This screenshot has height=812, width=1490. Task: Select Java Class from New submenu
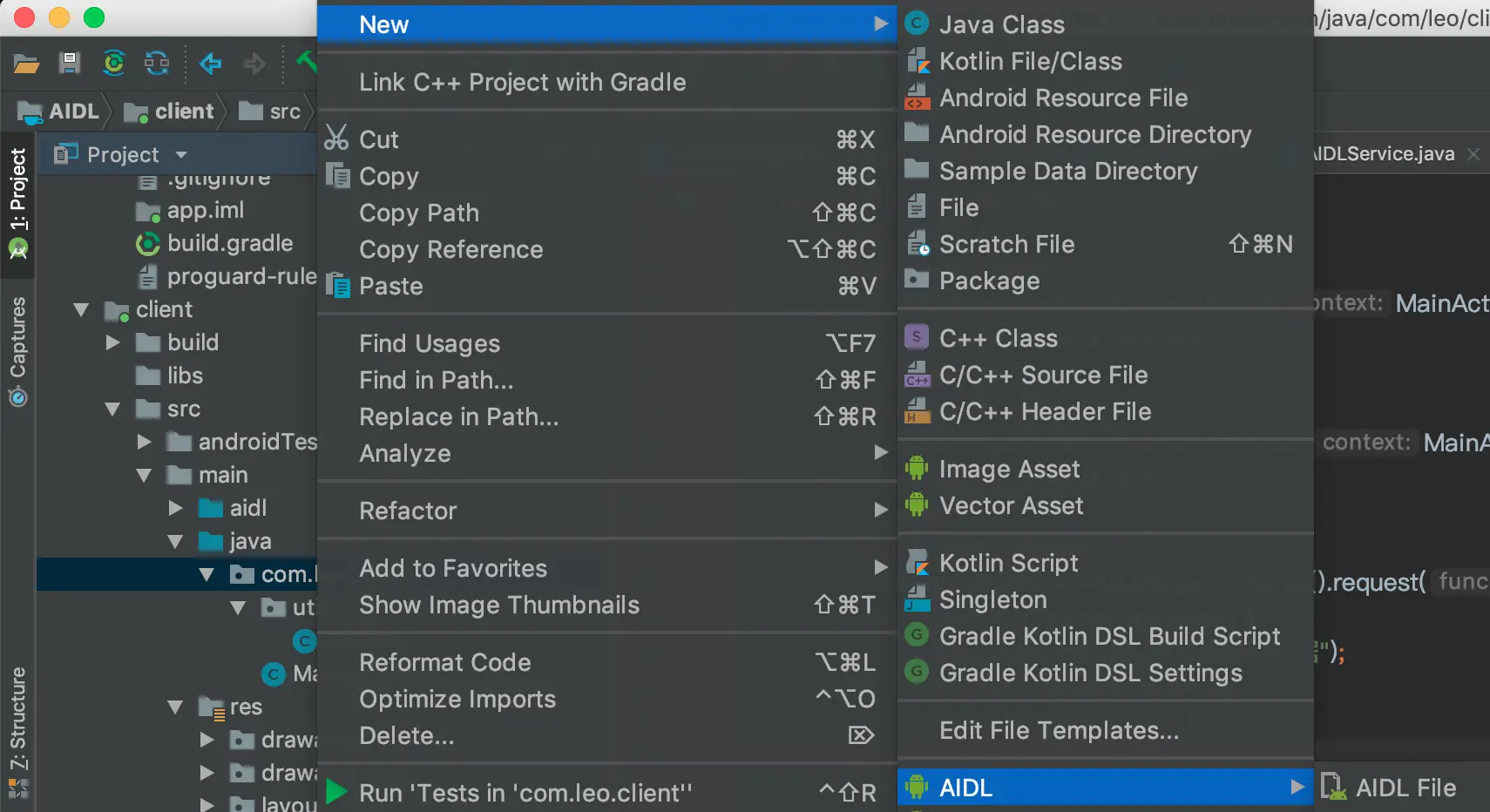pos(1001,24)
